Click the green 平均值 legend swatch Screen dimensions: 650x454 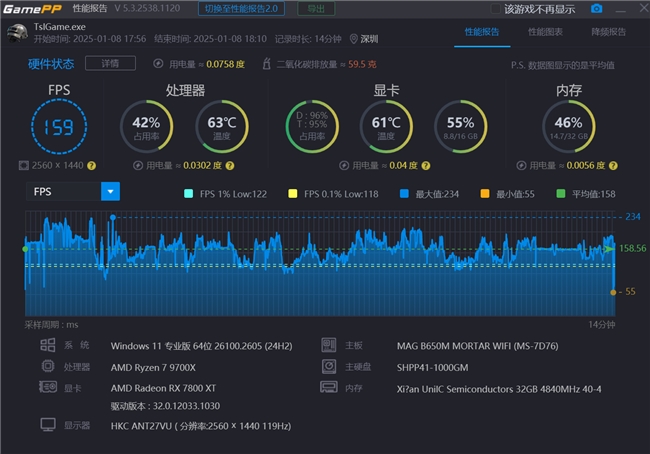tap(560, 194)
